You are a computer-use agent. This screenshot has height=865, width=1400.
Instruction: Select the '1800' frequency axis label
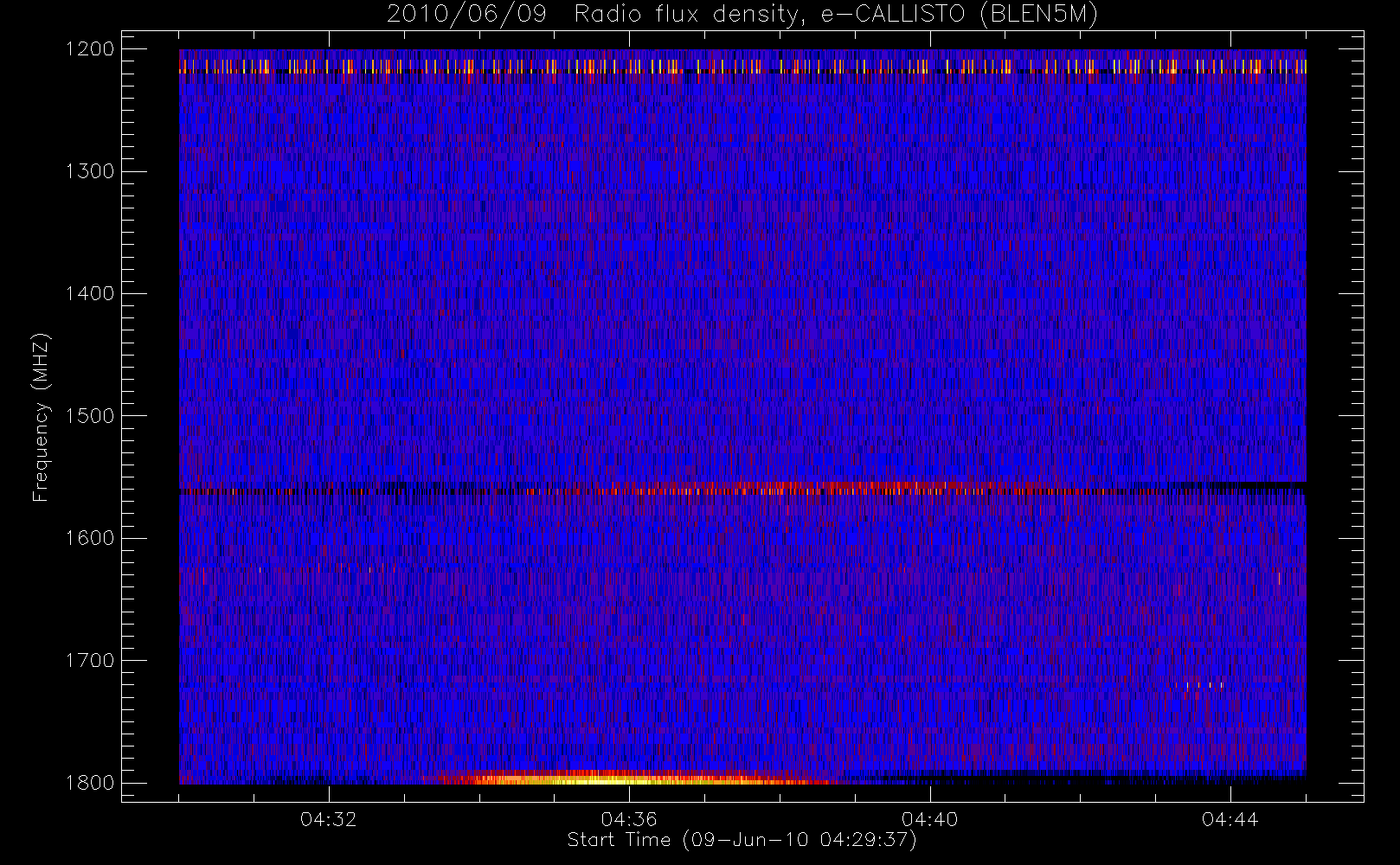coord(90,782)
